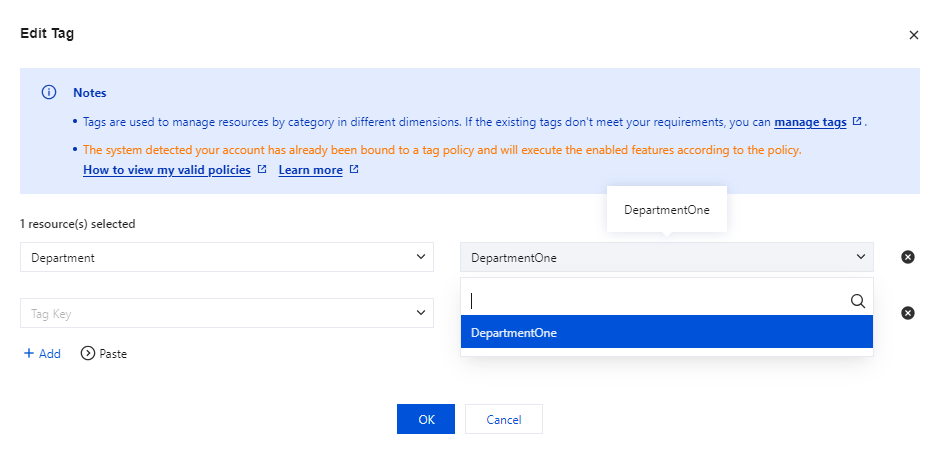The height and width of the screenshot is (454, 943).
Task: Collapse the DepartmentOne tag value dropdown
Action: (x=666, y=257)
